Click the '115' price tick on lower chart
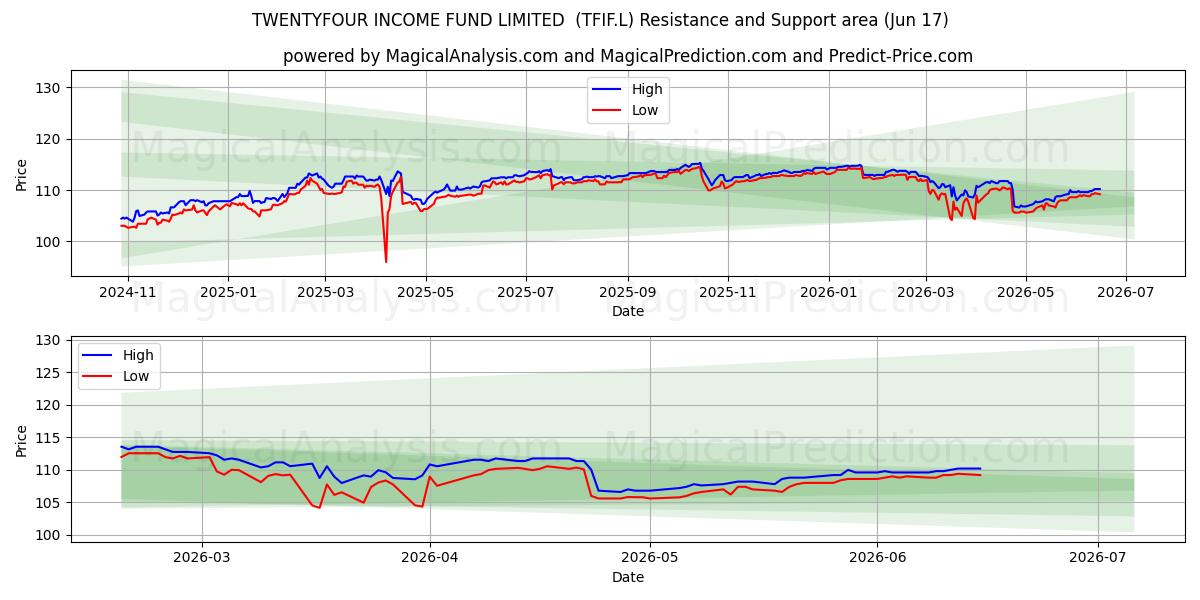1200x600 pixels. 49,438
